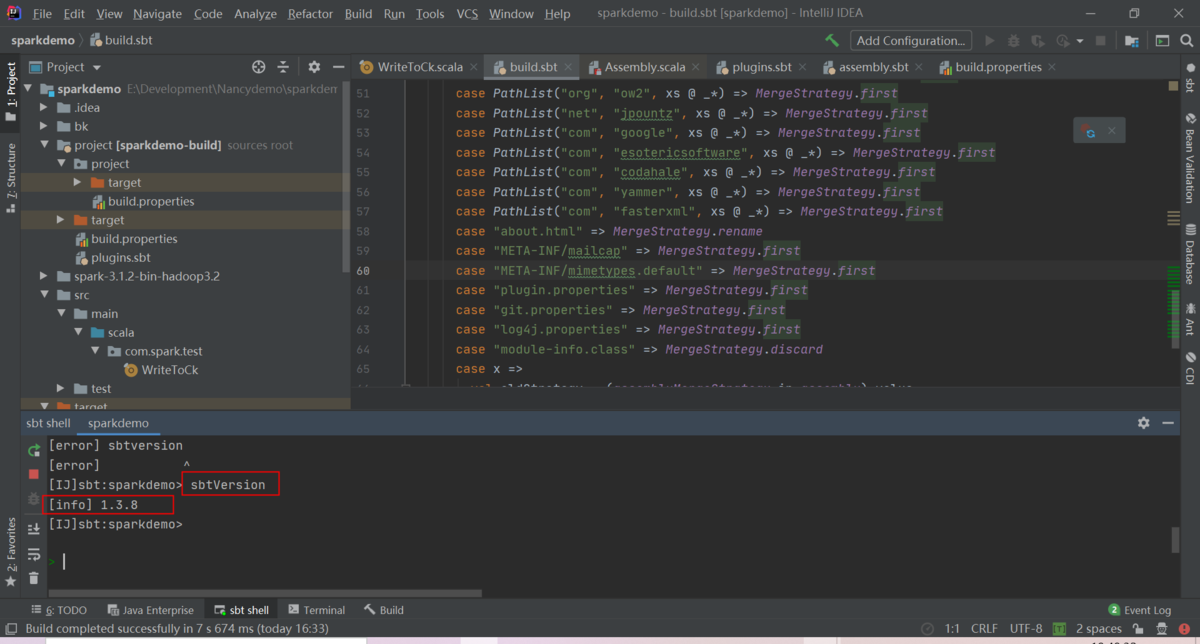Image resolution: width=1200 pixels, height=644 pixels.
Task: Open the VCS menu
Action: (x=467, y=14)
